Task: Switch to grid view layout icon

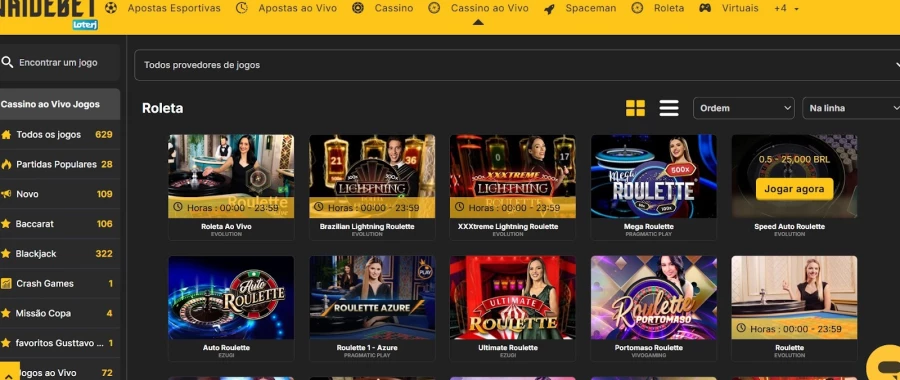Action: point(635,108)
